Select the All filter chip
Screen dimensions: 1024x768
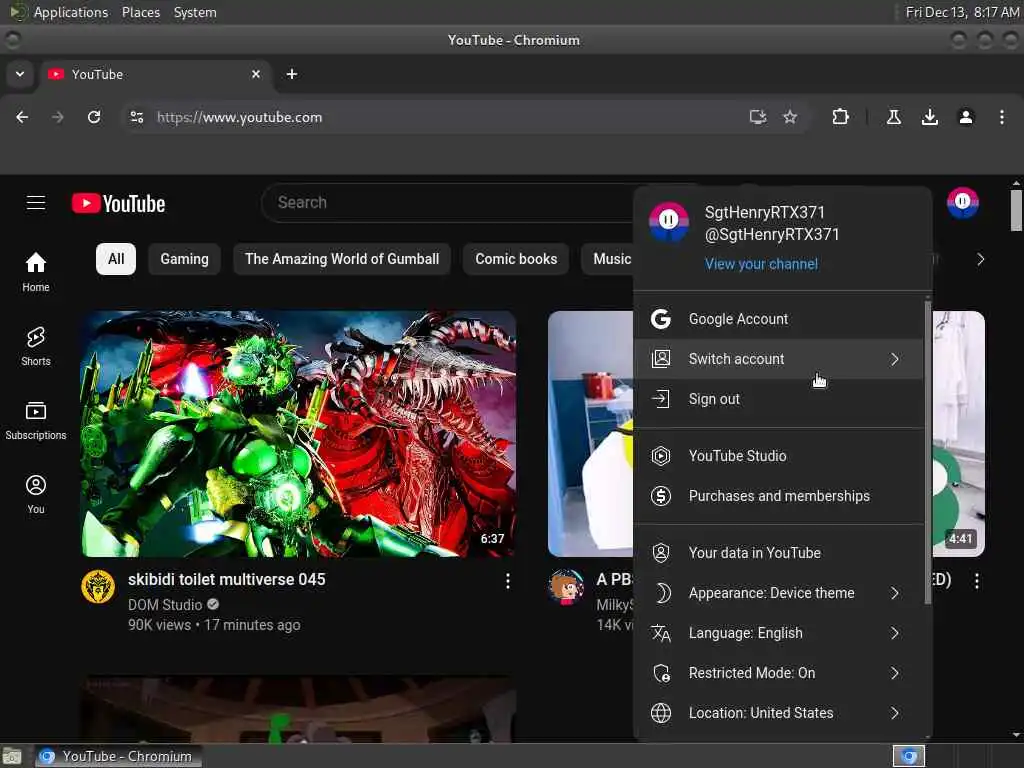tap(116, 259)
